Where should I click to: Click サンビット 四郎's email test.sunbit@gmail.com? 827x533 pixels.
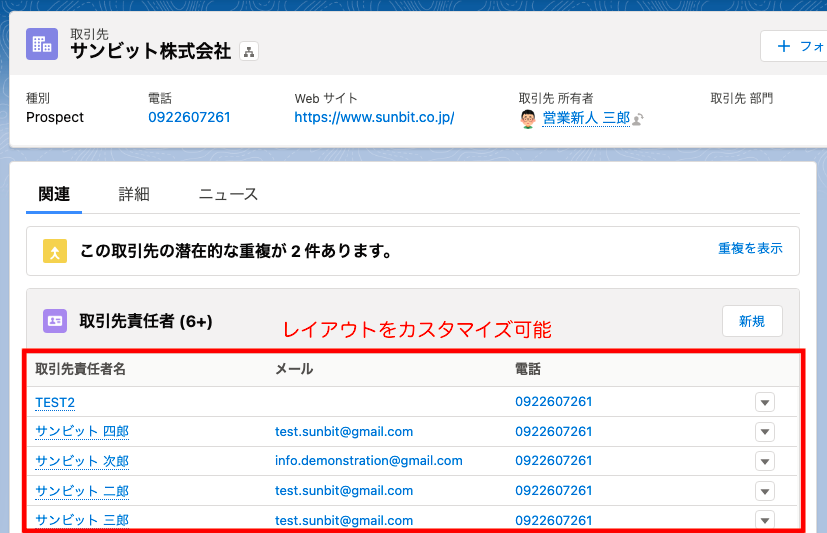[x=344, y=431]
